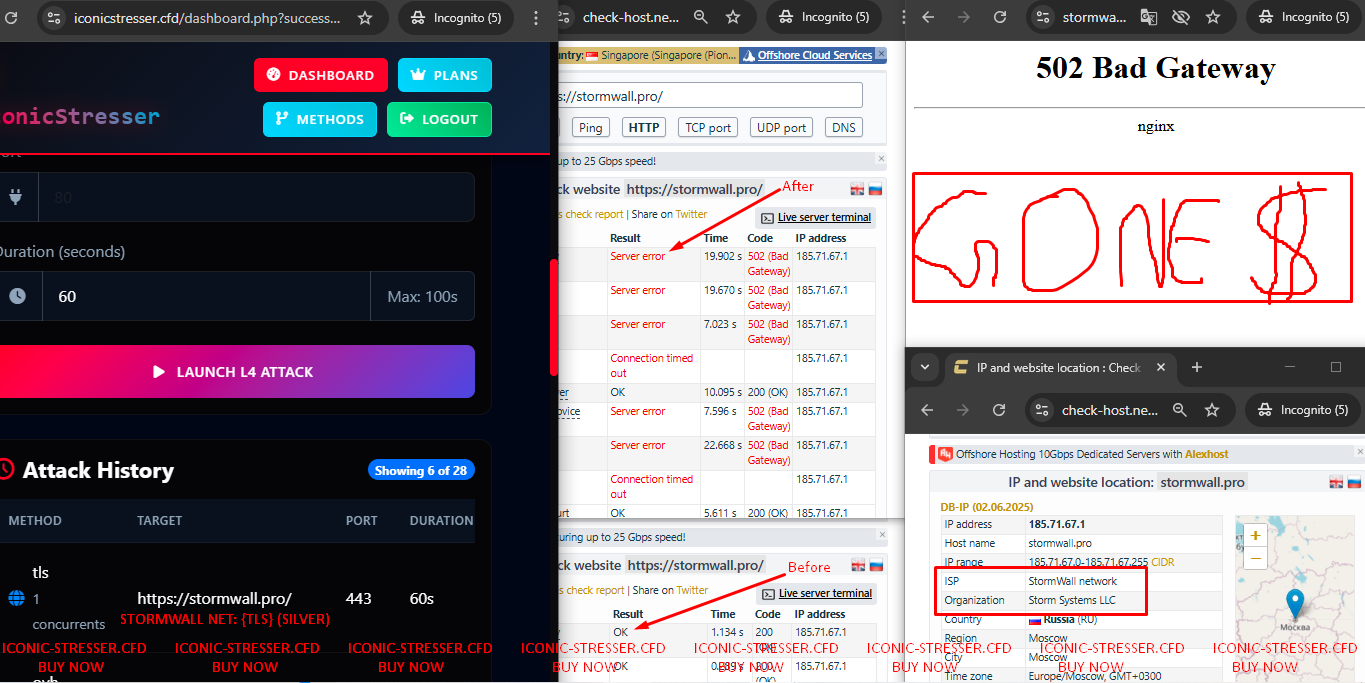
Task: Bookmark the 502 Bad Gateway page
Action: click(x=1213, y=17)
